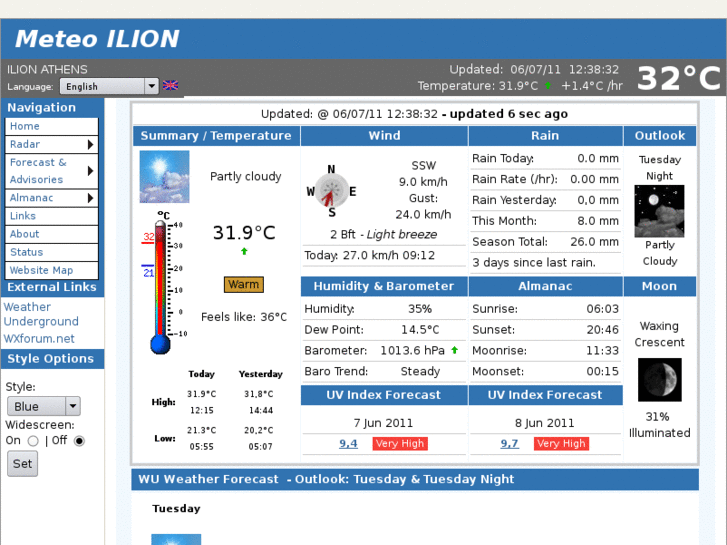Click Meteo ILION site title

[x=97, y=39]
